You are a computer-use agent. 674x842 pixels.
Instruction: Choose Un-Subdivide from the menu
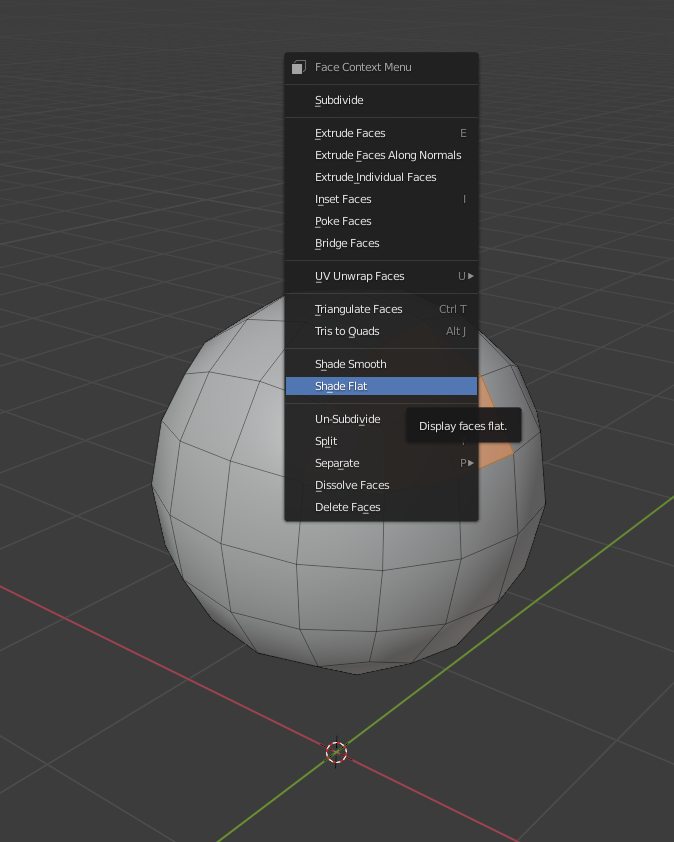tap(381, 419)
